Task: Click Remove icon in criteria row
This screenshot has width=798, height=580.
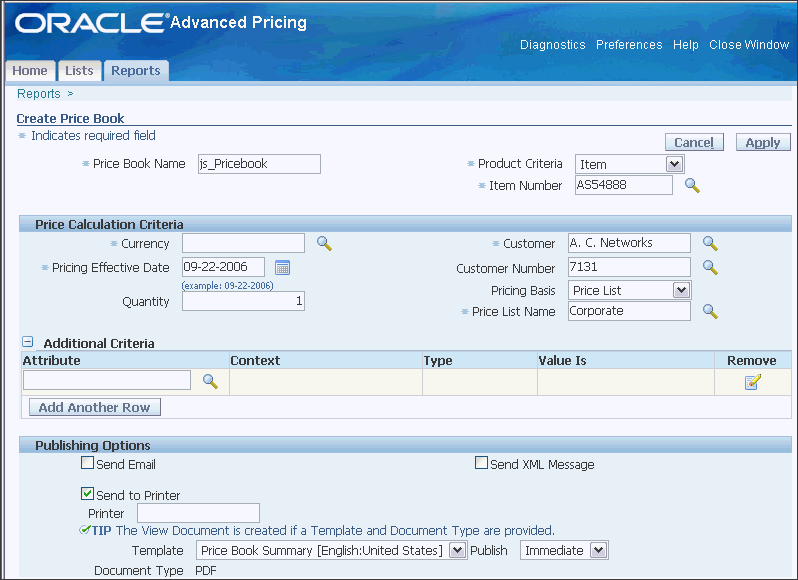Action: click(x=753, y=382)
